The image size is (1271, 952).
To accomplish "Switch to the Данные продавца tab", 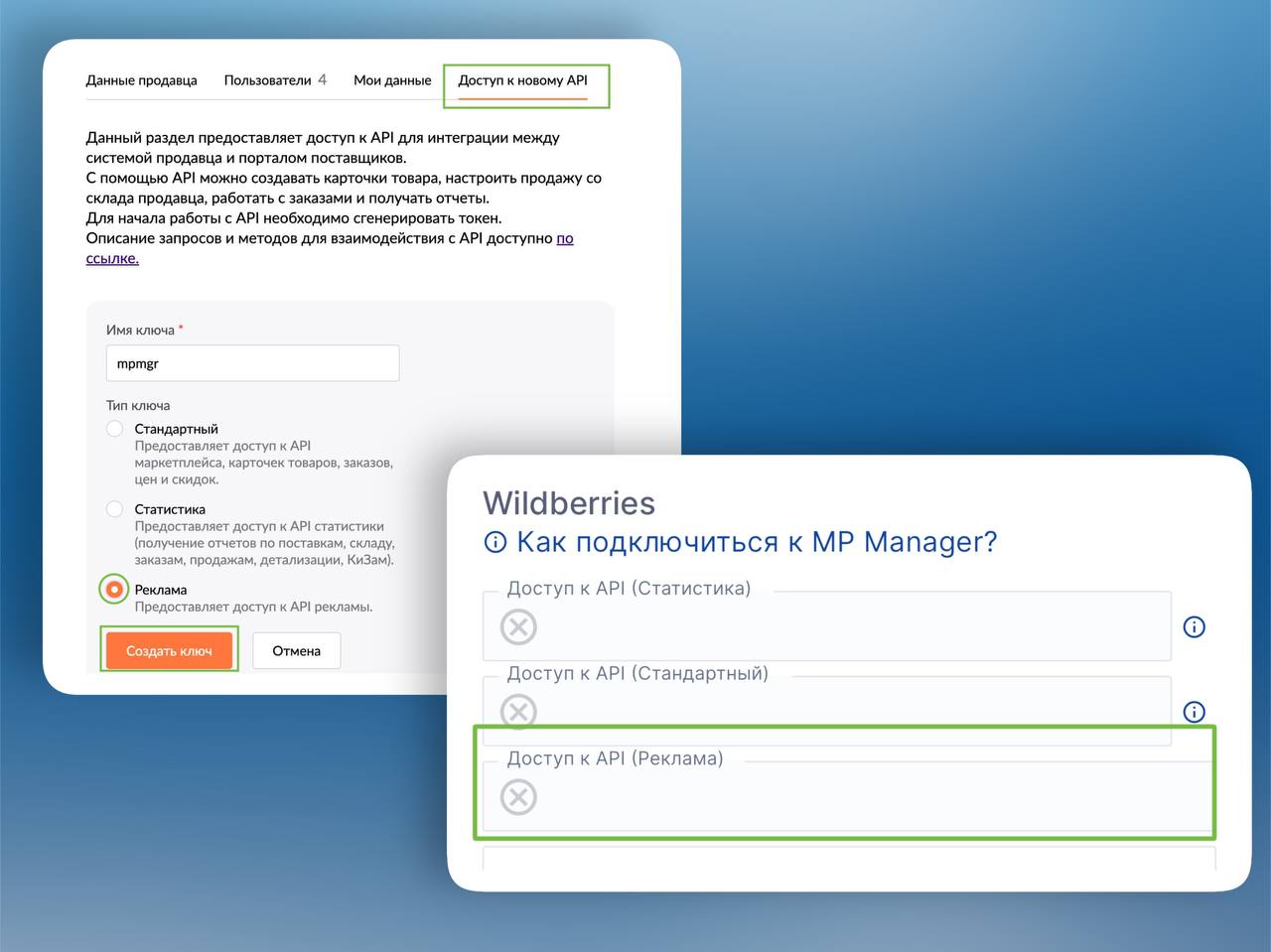I will coord(141,80).
